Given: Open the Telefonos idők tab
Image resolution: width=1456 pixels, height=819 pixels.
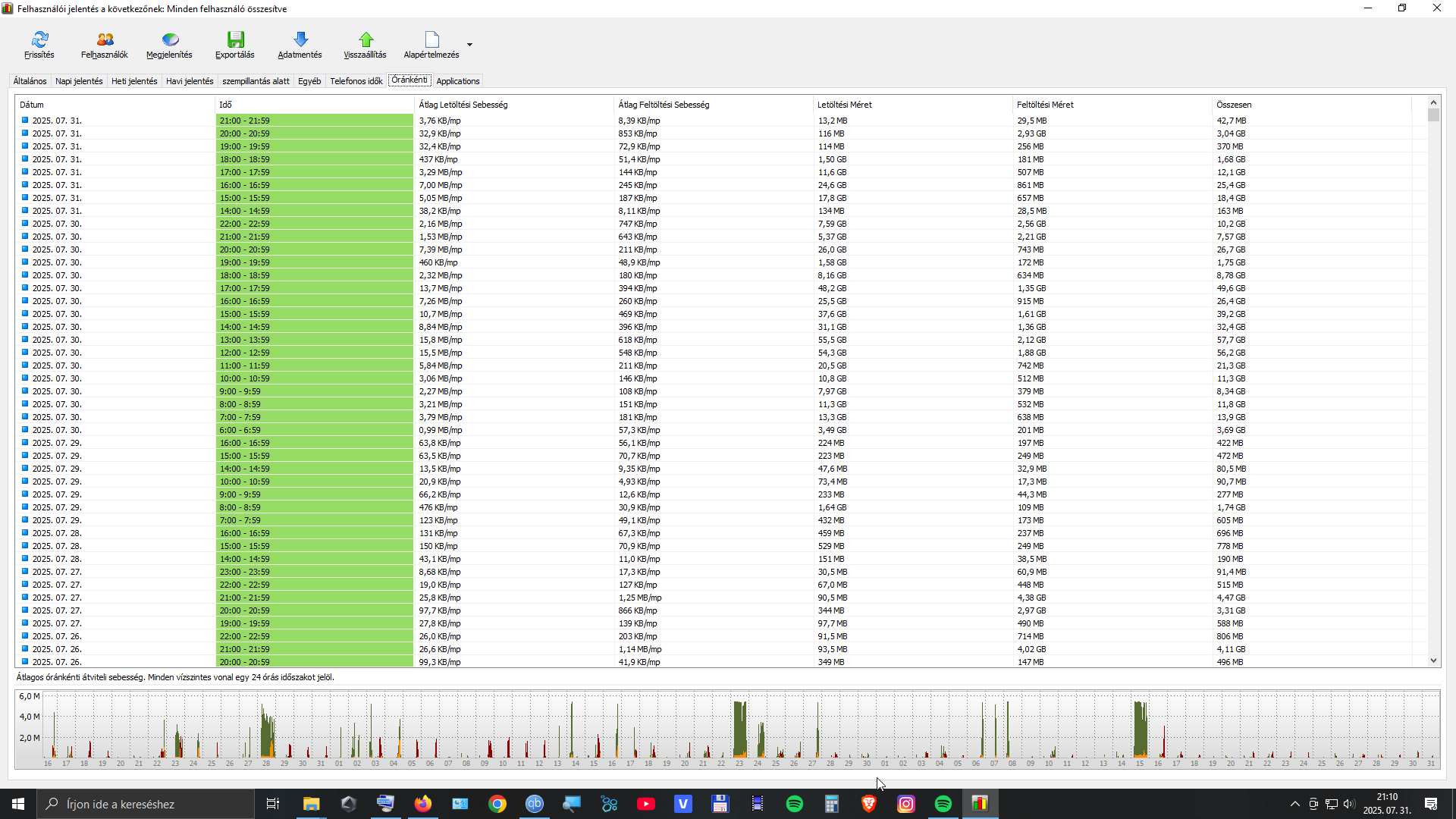Looking at the screenshot, I should pos(356,81).
